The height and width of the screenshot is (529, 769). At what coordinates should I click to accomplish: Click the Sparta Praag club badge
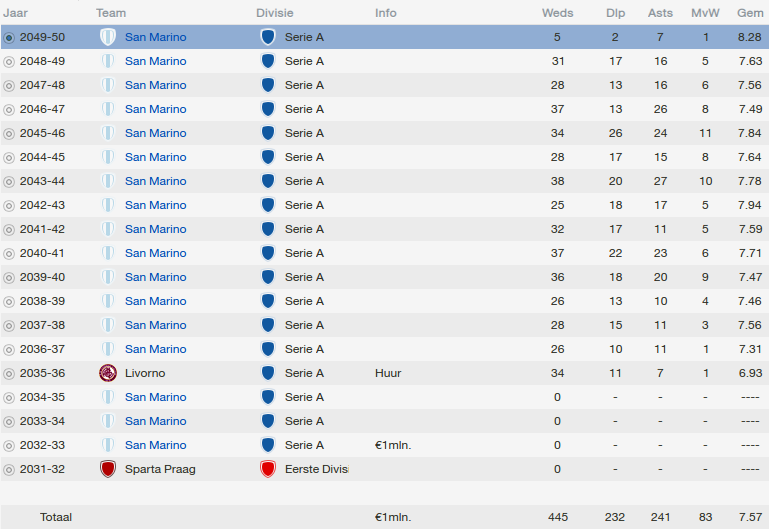click(108, 469)
